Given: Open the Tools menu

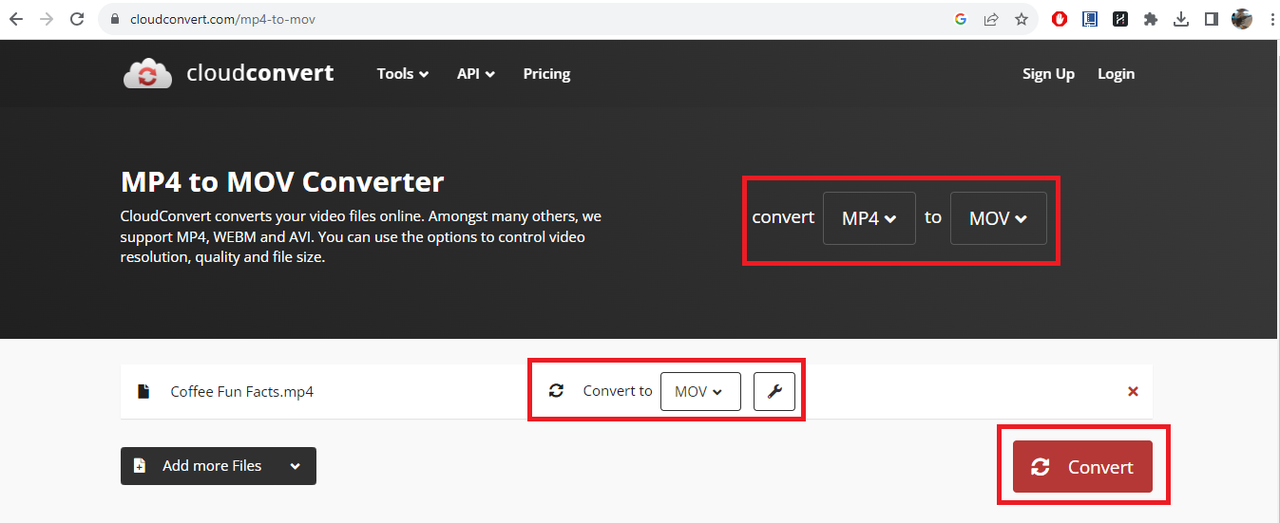Looking at the screenshot, I should coord(403,74).
